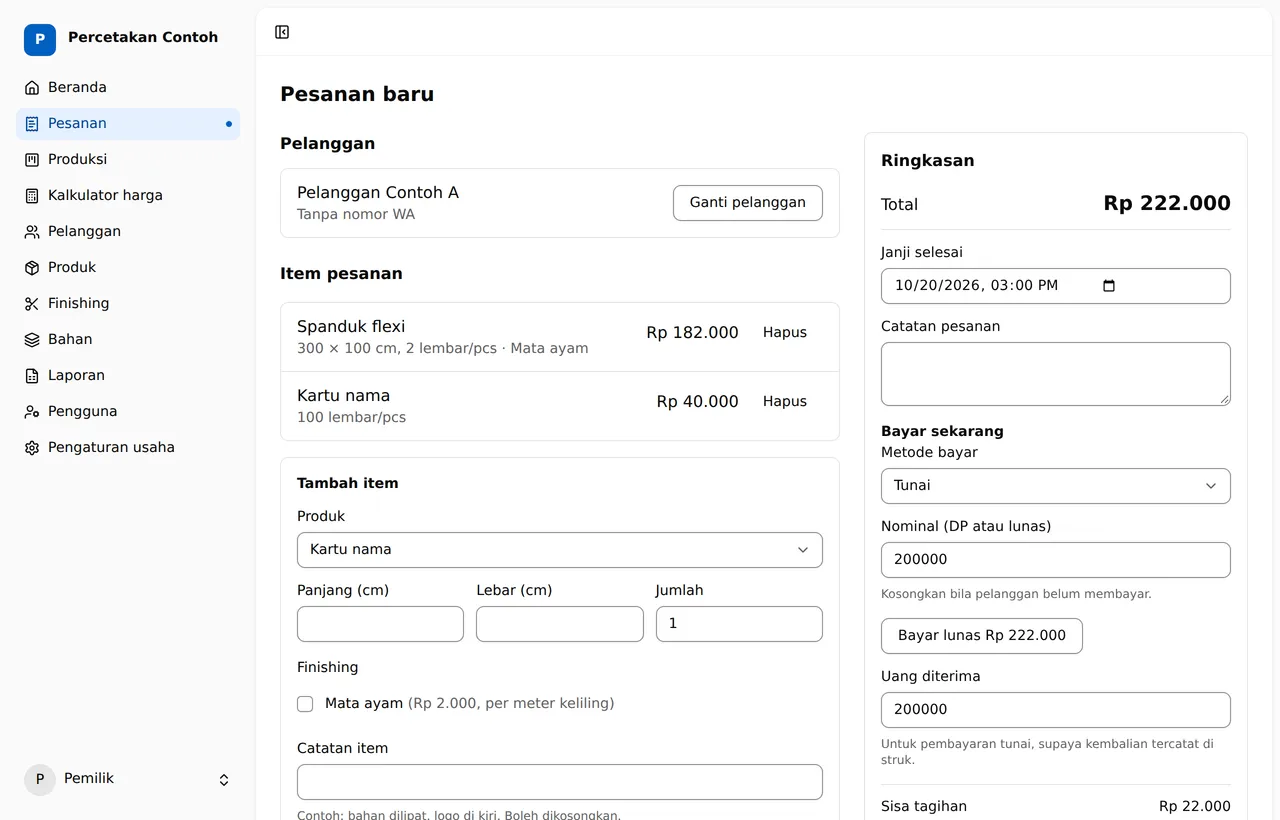This screenshot has width=1280, height=820.
Task: Tick the Mata ayam finishing checkbox
Action: click(x=305, y=704)
